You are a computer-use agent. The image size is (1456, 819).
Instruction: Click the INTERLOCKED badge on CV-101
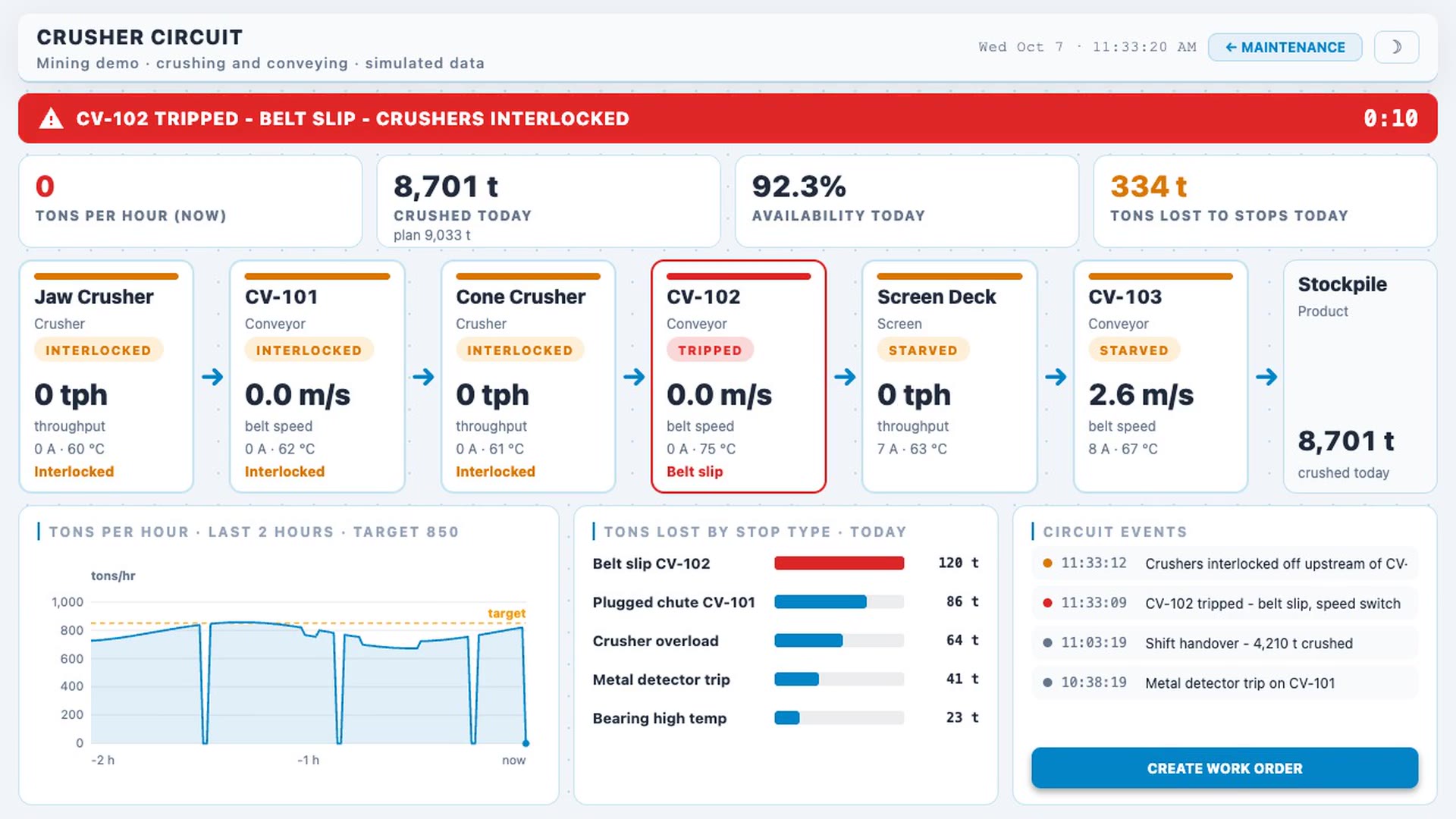tap(309, 350)
